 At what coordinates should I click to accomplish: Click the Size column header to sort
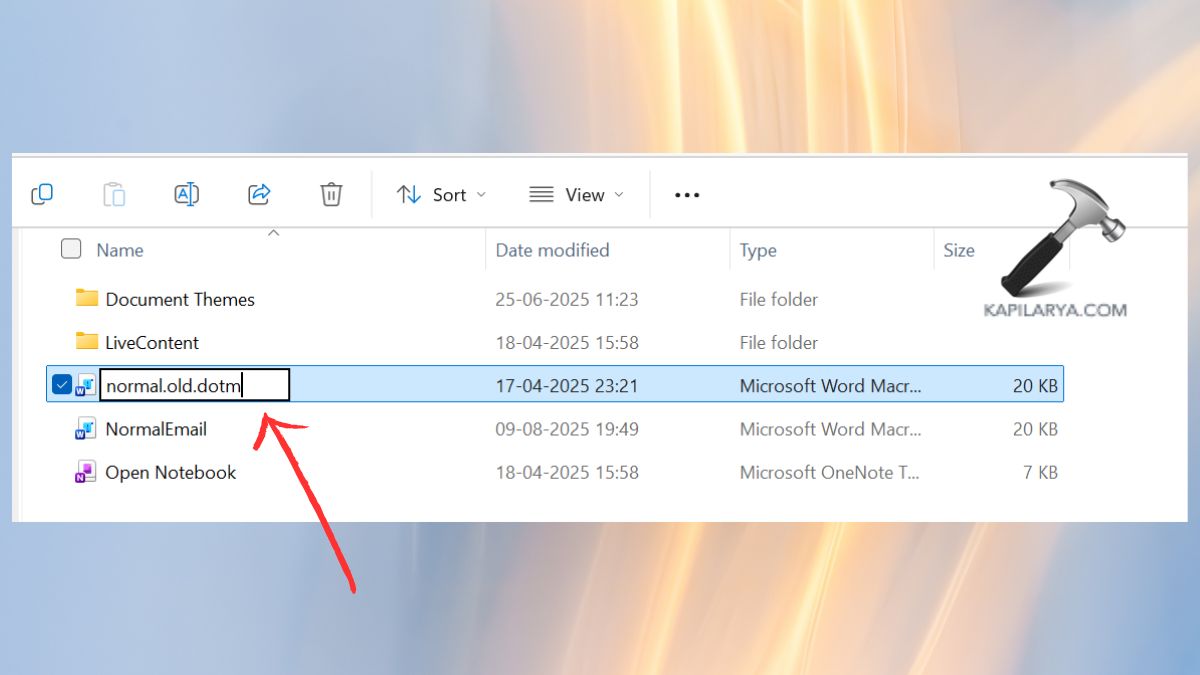point(959,250)
